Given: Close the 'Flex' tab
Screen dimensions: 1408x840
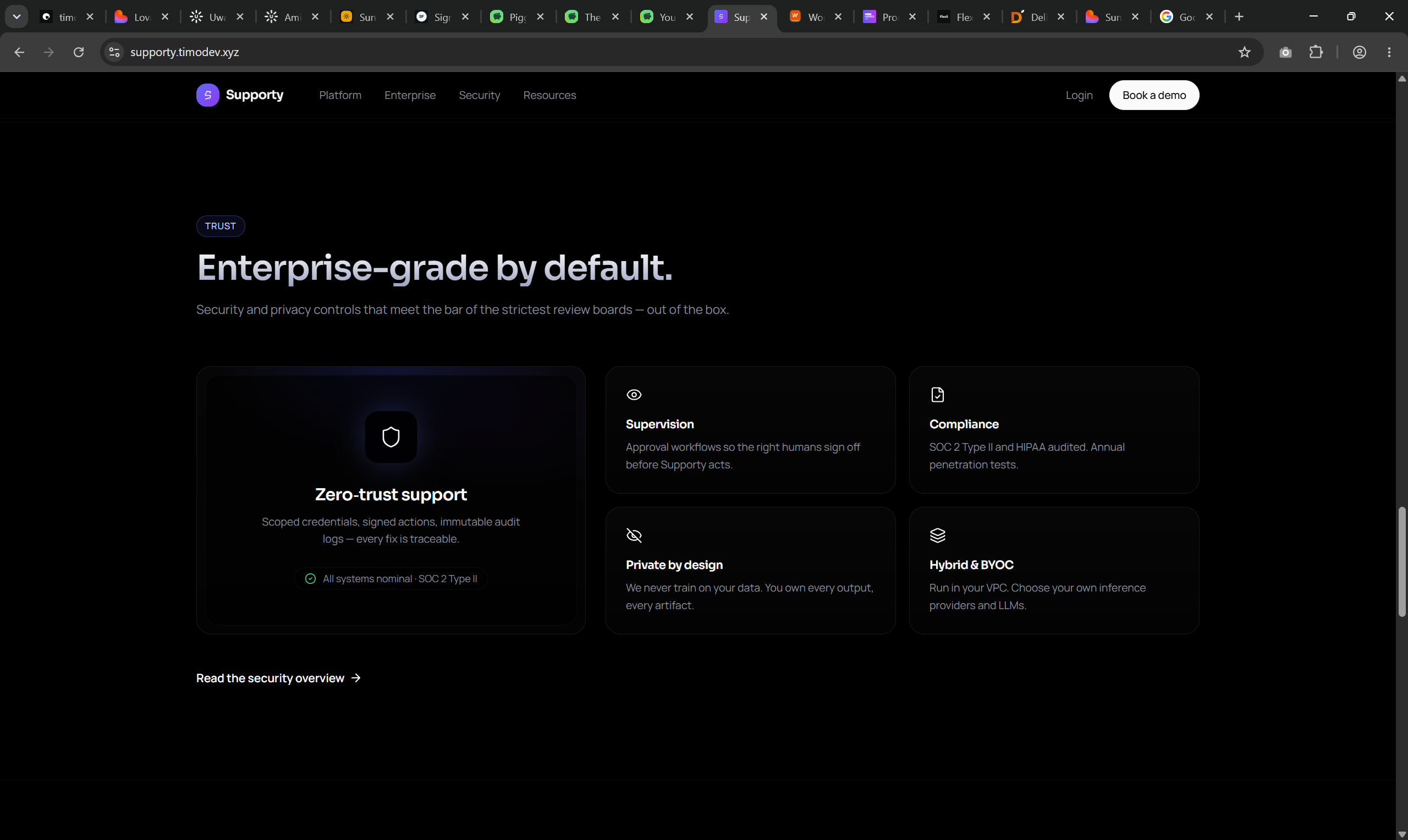Looking at the screenshot, I should point(987,17).
